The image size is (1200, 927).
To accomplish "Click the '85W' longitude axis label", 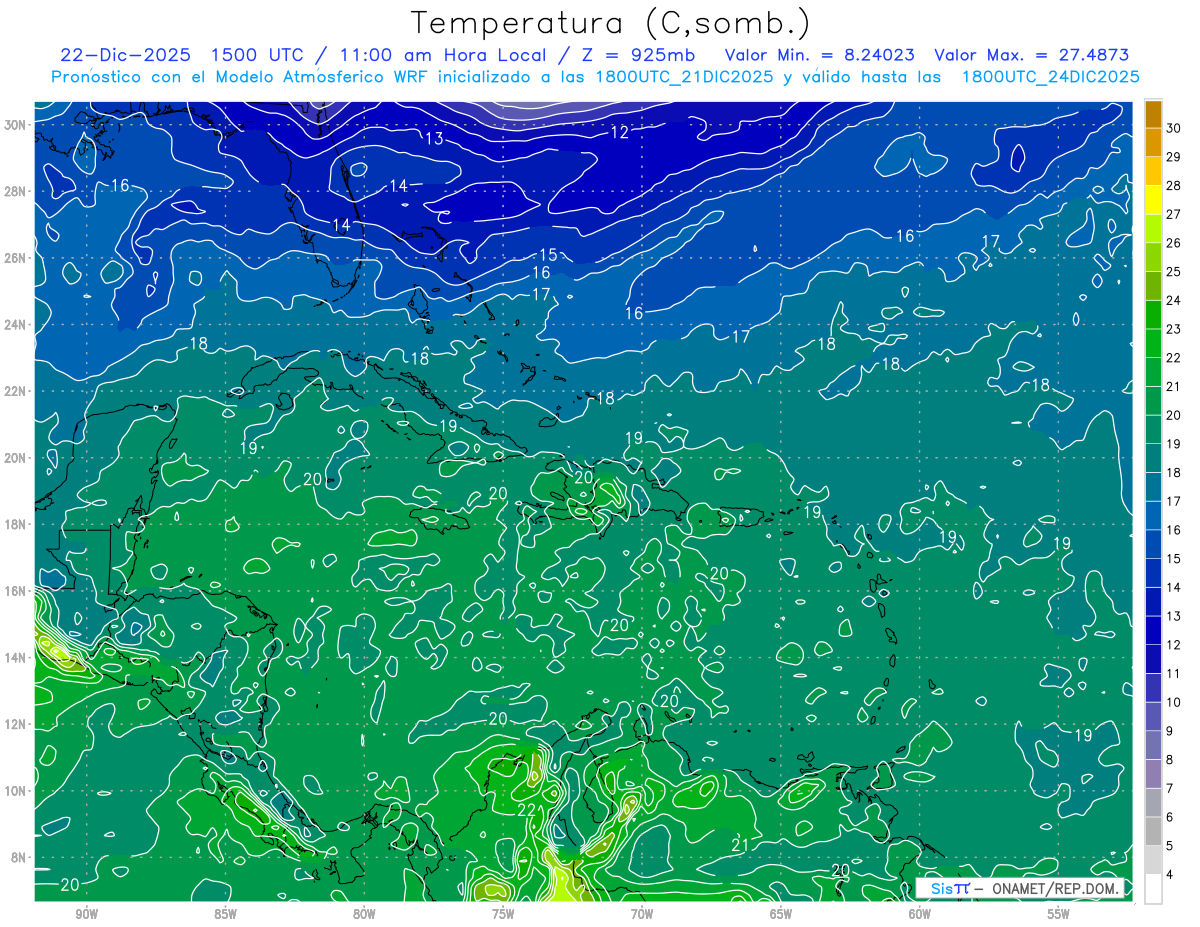I will (x=225, y=914).
